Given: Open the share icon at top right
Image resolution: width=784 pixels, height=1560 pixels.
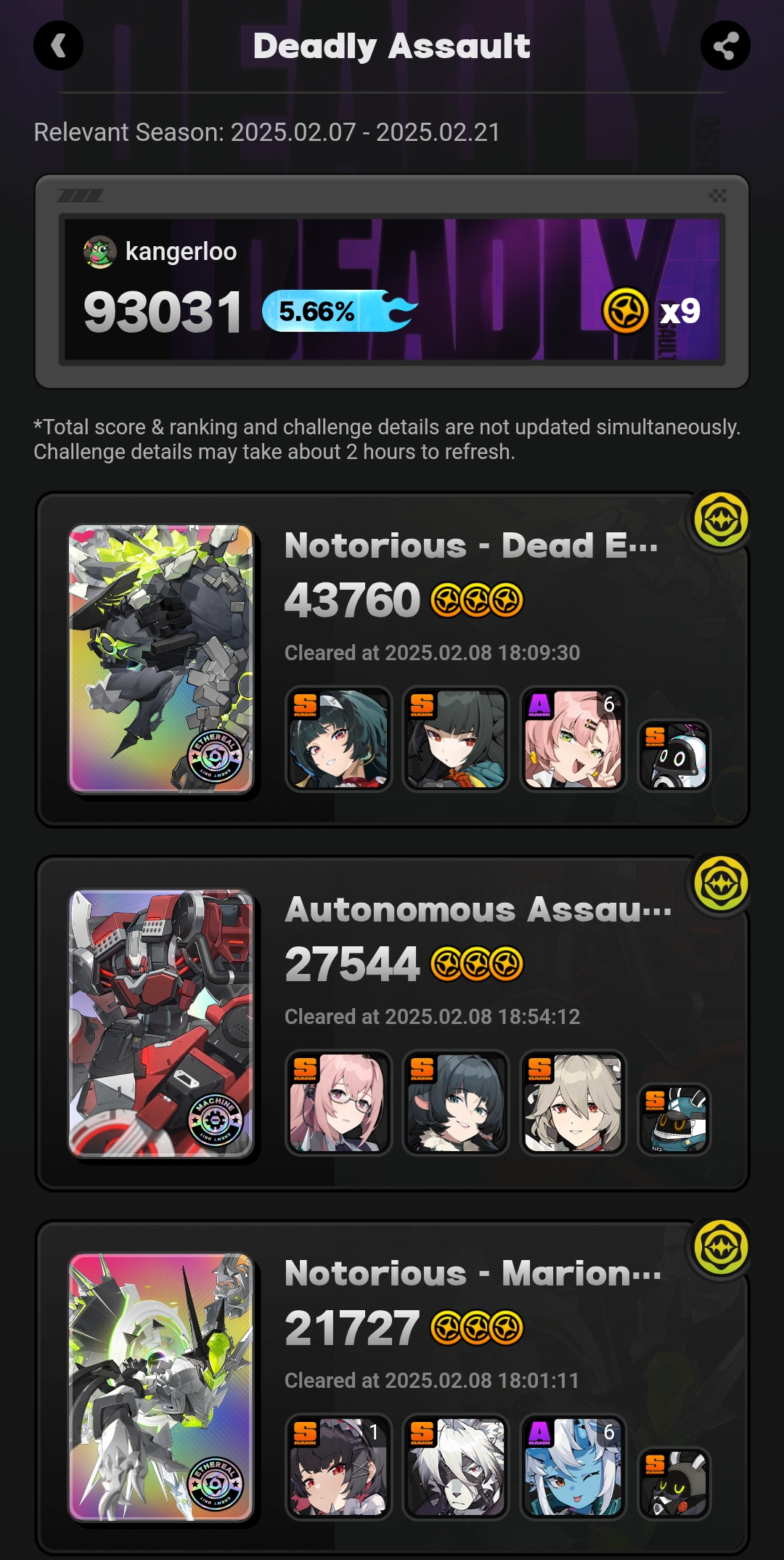Looking at the screenshot, I should click(x=725, y=46).
